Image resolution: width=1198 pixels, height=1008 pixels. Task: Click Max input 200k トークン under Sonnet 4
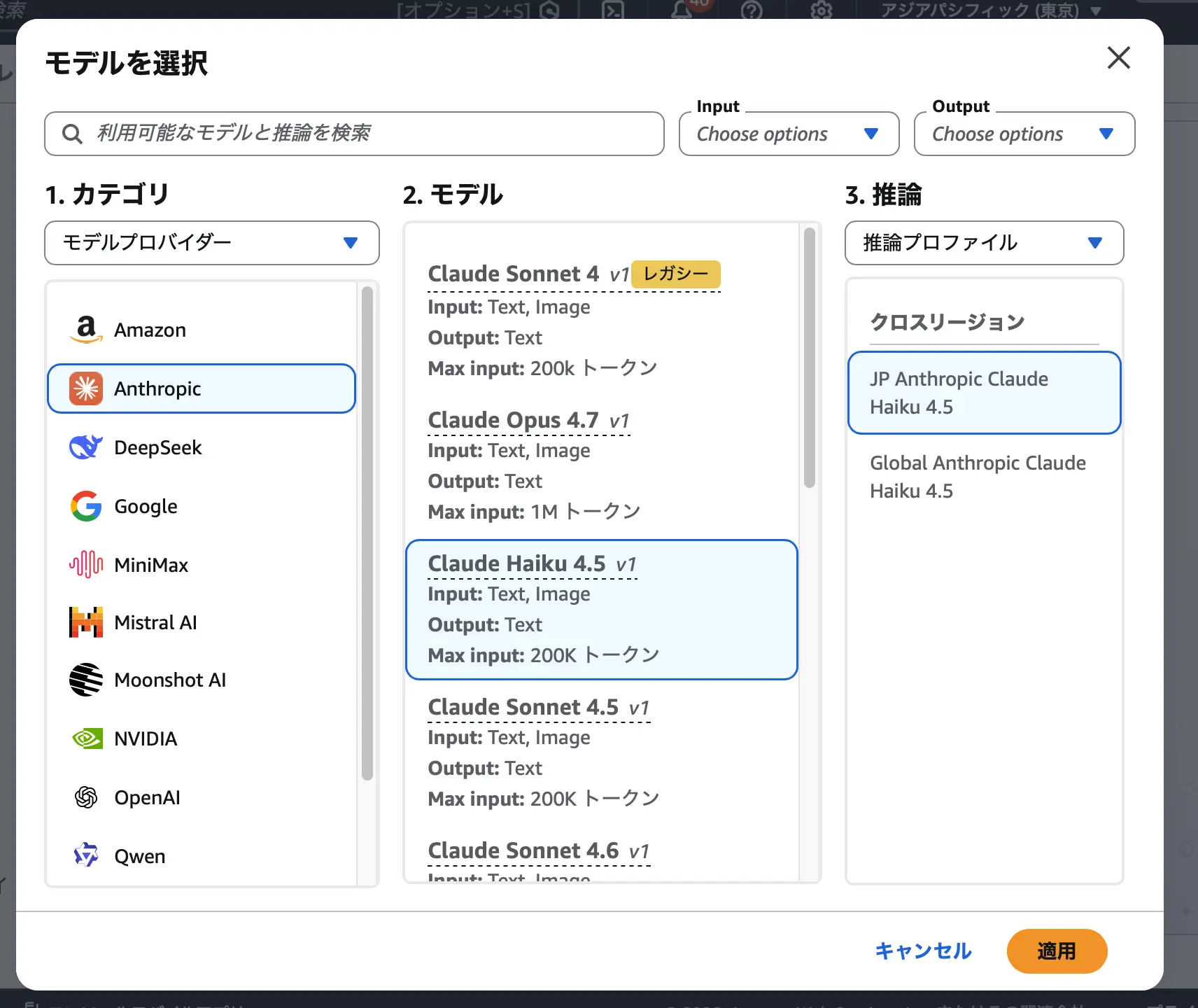tap(542, 368)
